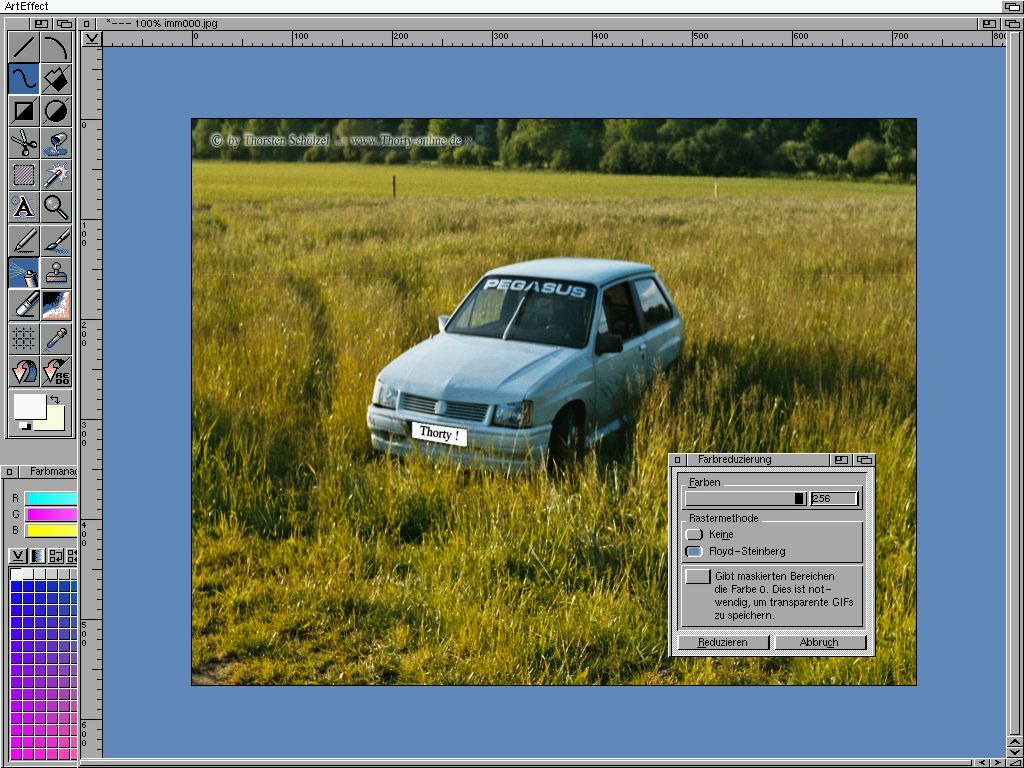This screenshot has width=1024, height=768.
Task: Pick the rubber stamp clone tool
Action: (56, 272)
